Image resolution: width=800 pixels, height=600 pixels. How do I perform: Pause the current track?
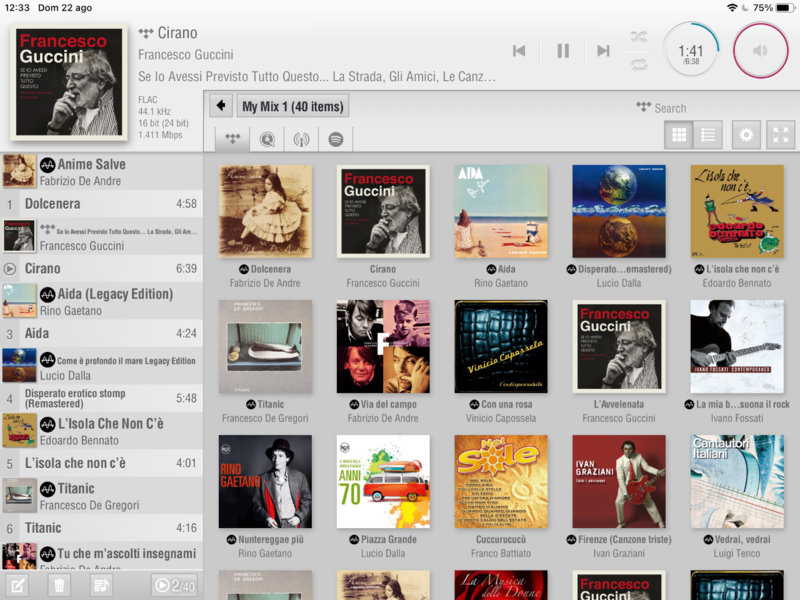click(563, 51)
